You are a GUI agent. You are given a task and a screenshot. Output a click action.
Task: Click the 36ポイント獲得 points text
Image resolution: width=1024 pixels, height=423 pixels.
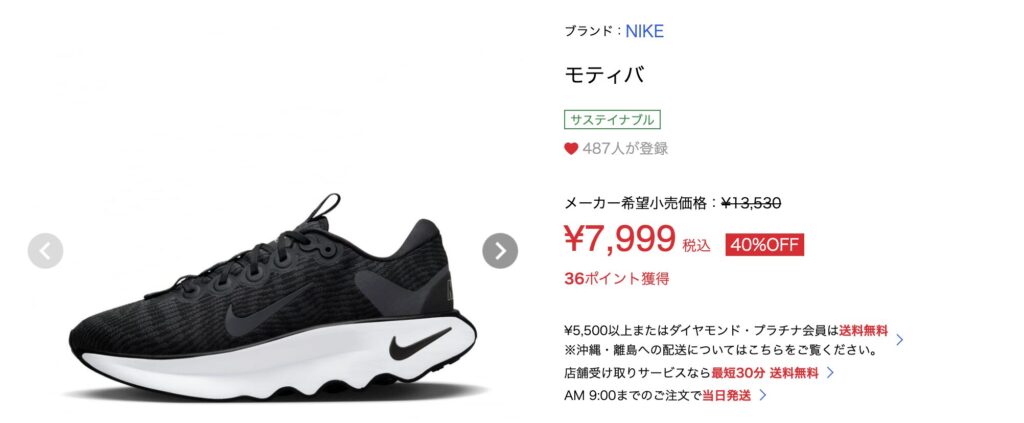[616, 279]
